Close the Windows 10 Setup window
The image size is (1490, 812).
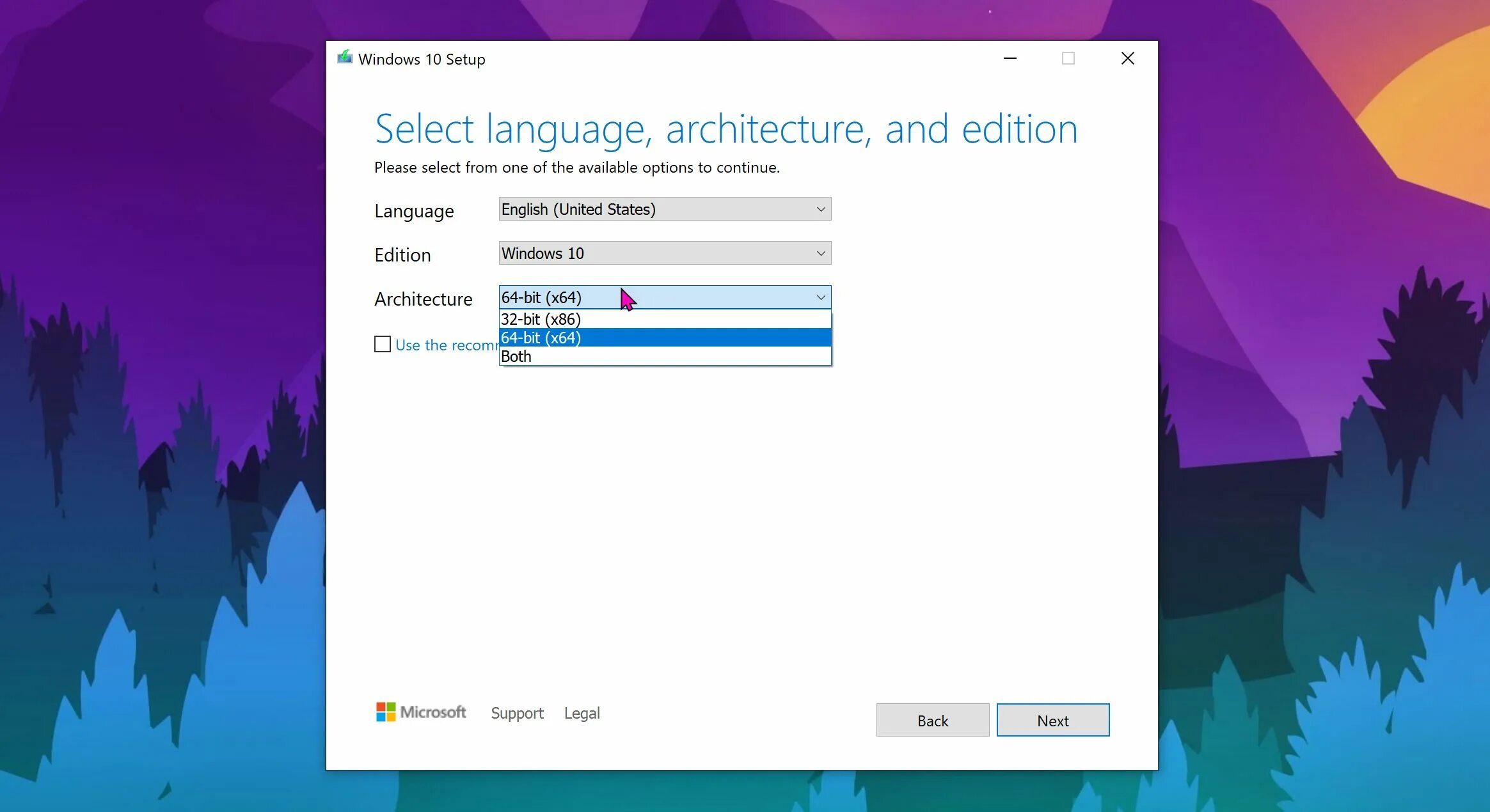1128,58
